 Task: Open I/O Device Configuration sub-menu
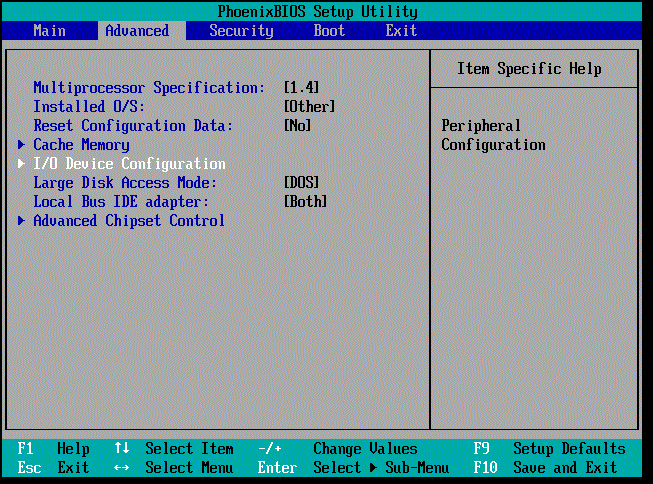coord(129,164)
